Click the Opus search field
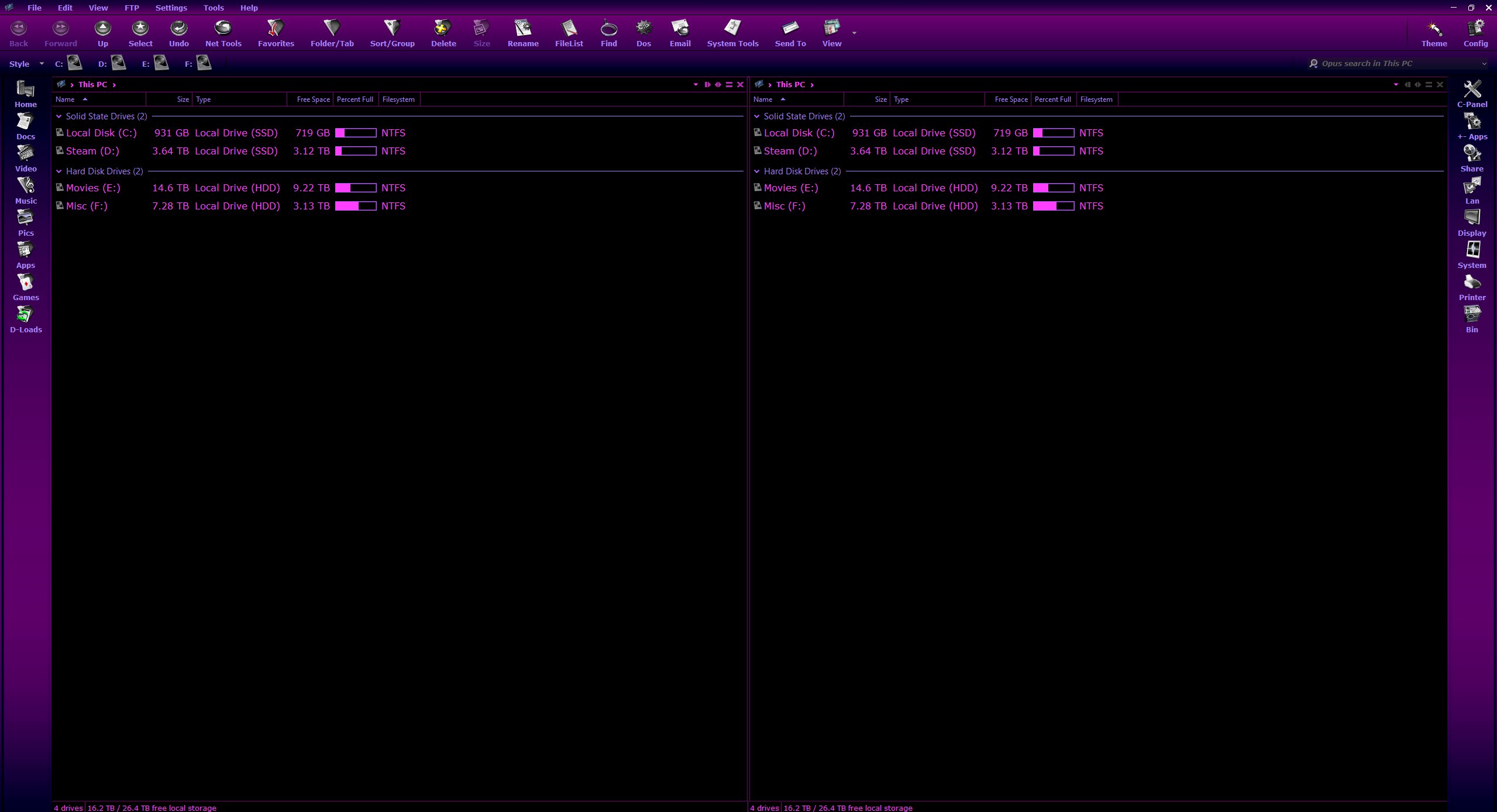1497x812 pixels. tap(1395, 63)
